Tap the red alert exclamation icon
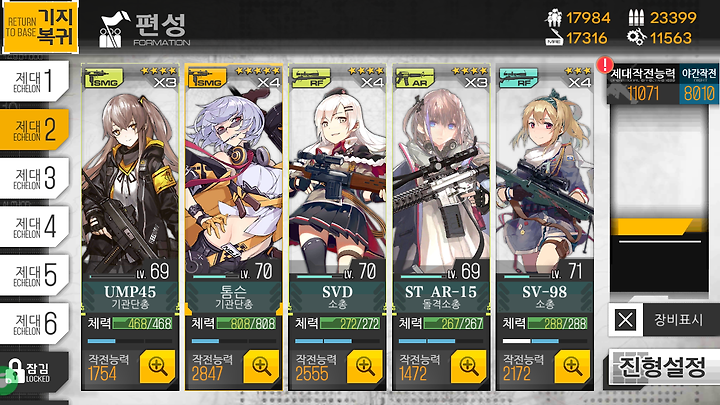The width and height of the screenshot is (720, 405). [x=605, y=64]
